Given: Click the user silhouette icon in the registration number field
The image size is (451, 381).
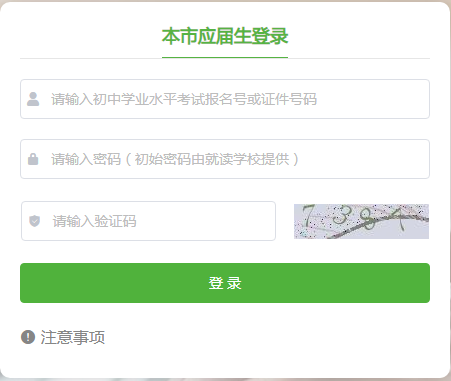Looking at the screenshot, I should pyautogui.click(x=33, y=99).
